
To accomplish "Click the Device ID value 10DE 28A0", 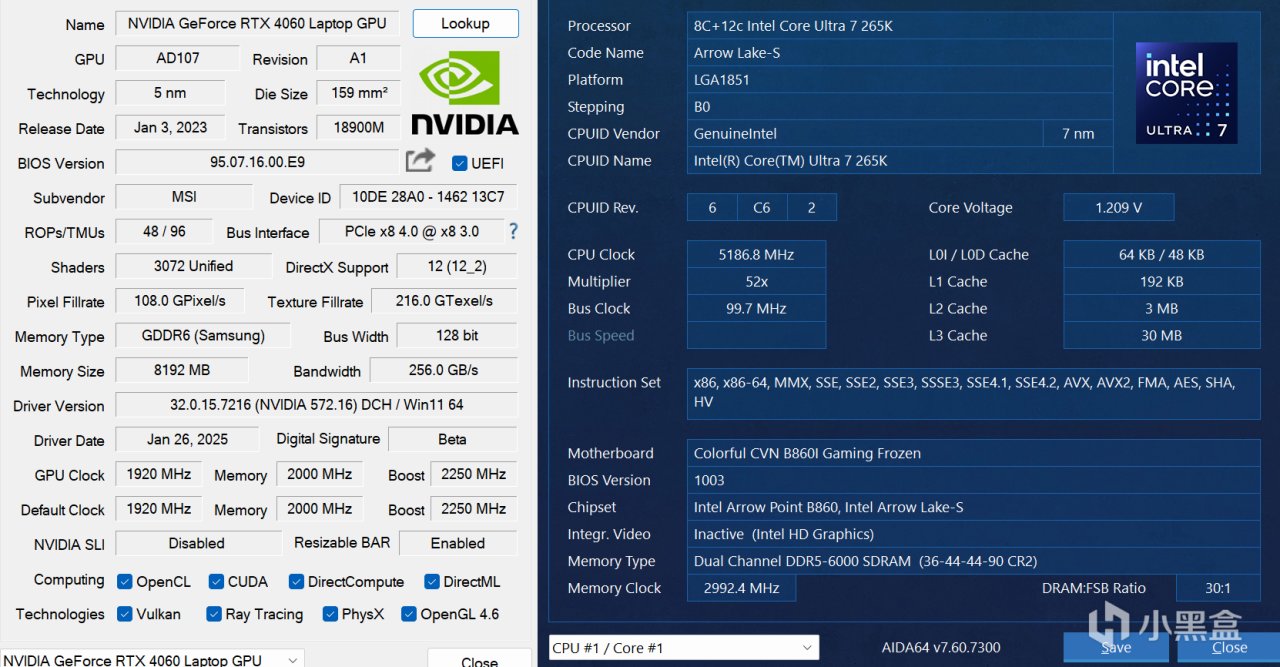I will tap(429, 197).
